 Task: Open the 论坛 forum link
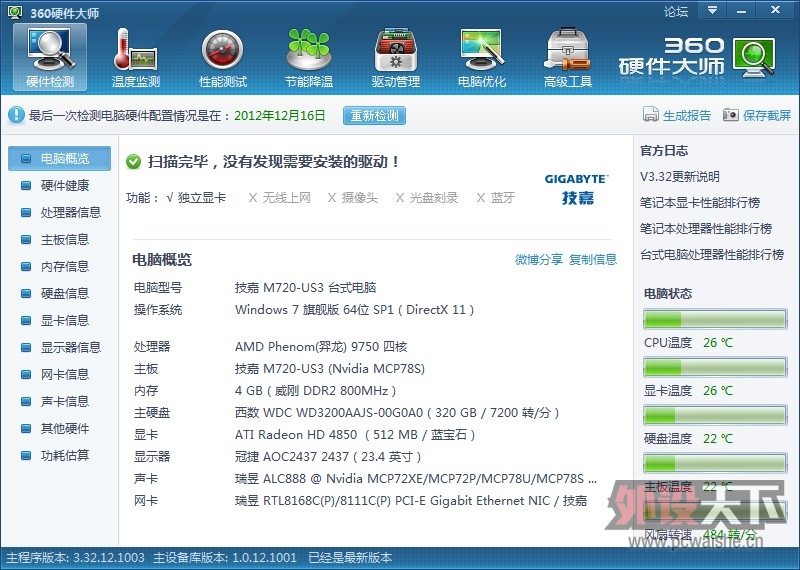676,11
